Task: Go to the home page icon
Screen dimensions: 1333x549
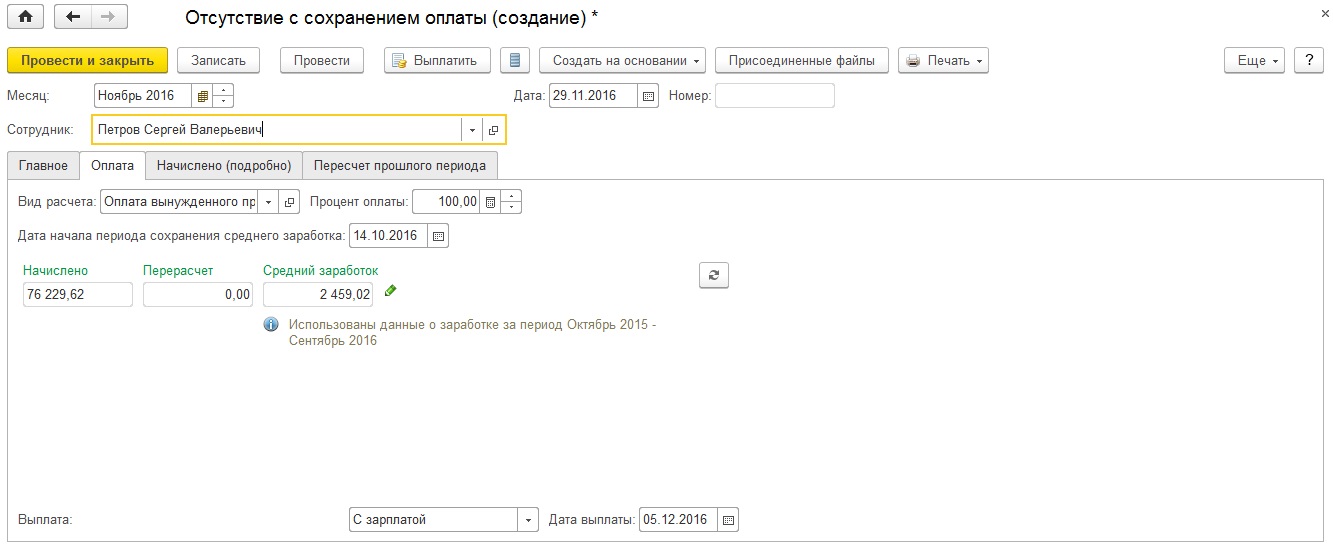Action: click(25, 18)
